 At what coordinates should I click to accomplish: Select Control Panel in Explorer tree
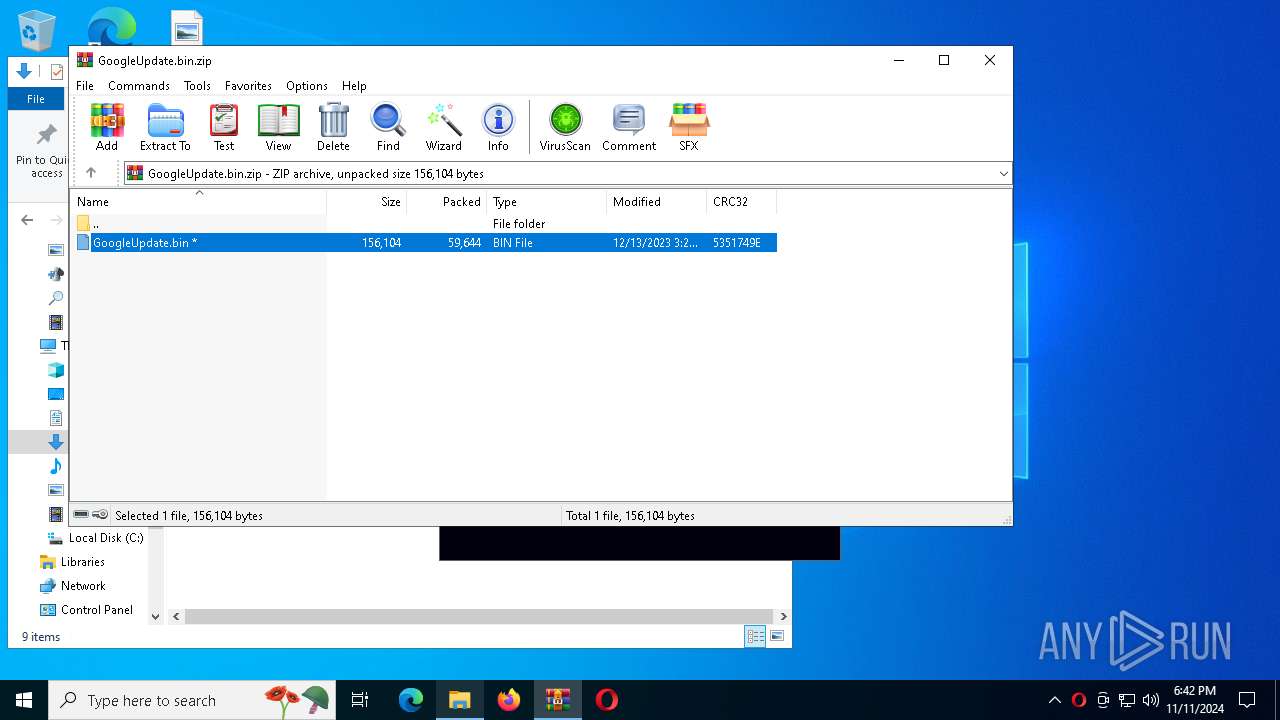(97, 610)
